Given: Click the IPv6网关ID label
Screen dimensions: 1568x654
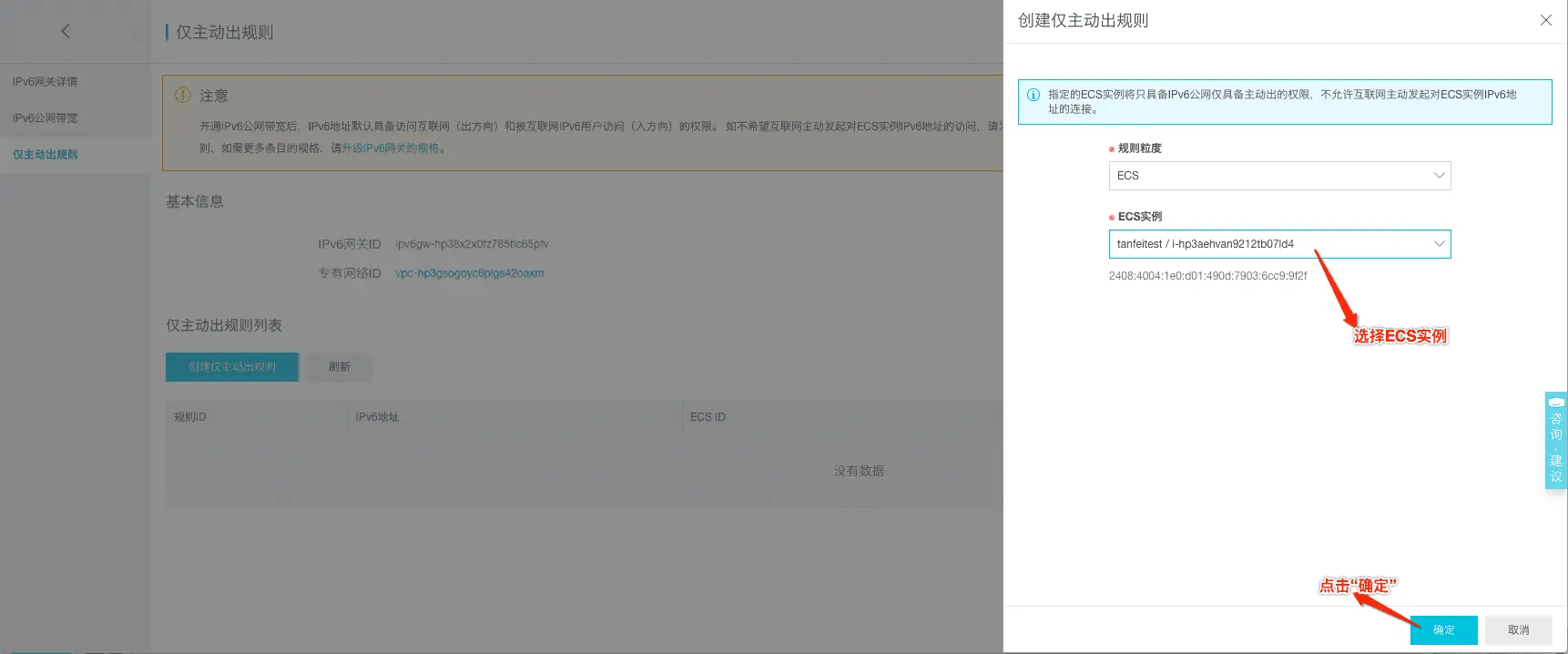Looking at the screenshot, I should pyautogui.click(x=349, y=244).
